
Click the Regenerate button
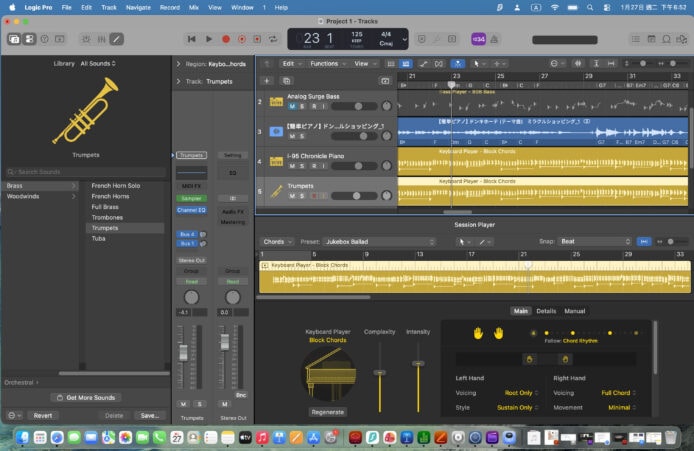tap(327, 411)
